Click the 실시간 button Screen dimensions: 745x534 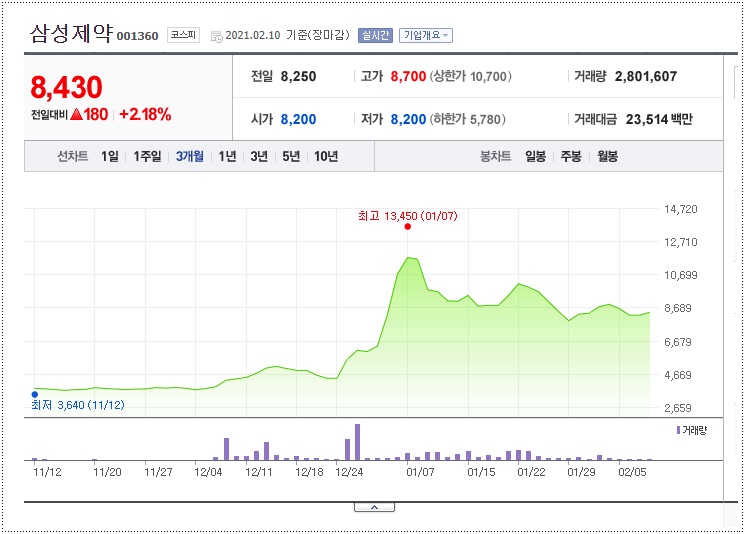pyautogui.click(x=375, y=35)
